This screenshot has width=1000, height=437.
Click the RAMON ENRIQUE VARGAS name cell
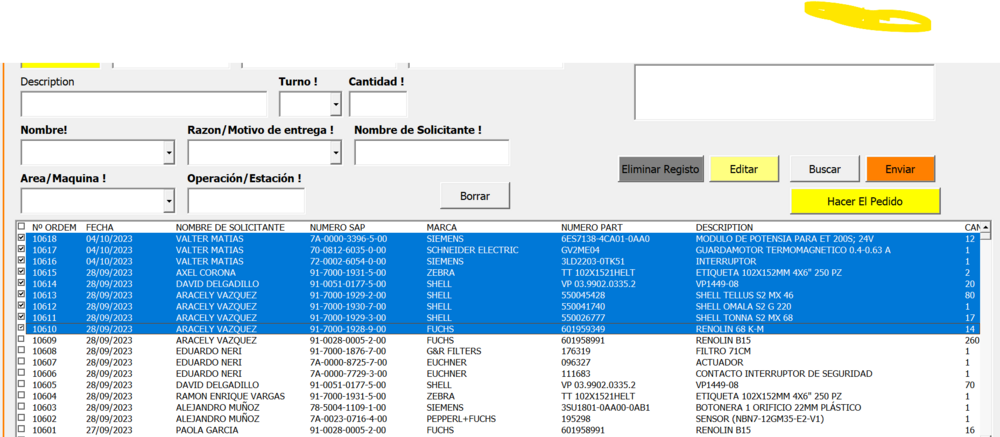230,396
